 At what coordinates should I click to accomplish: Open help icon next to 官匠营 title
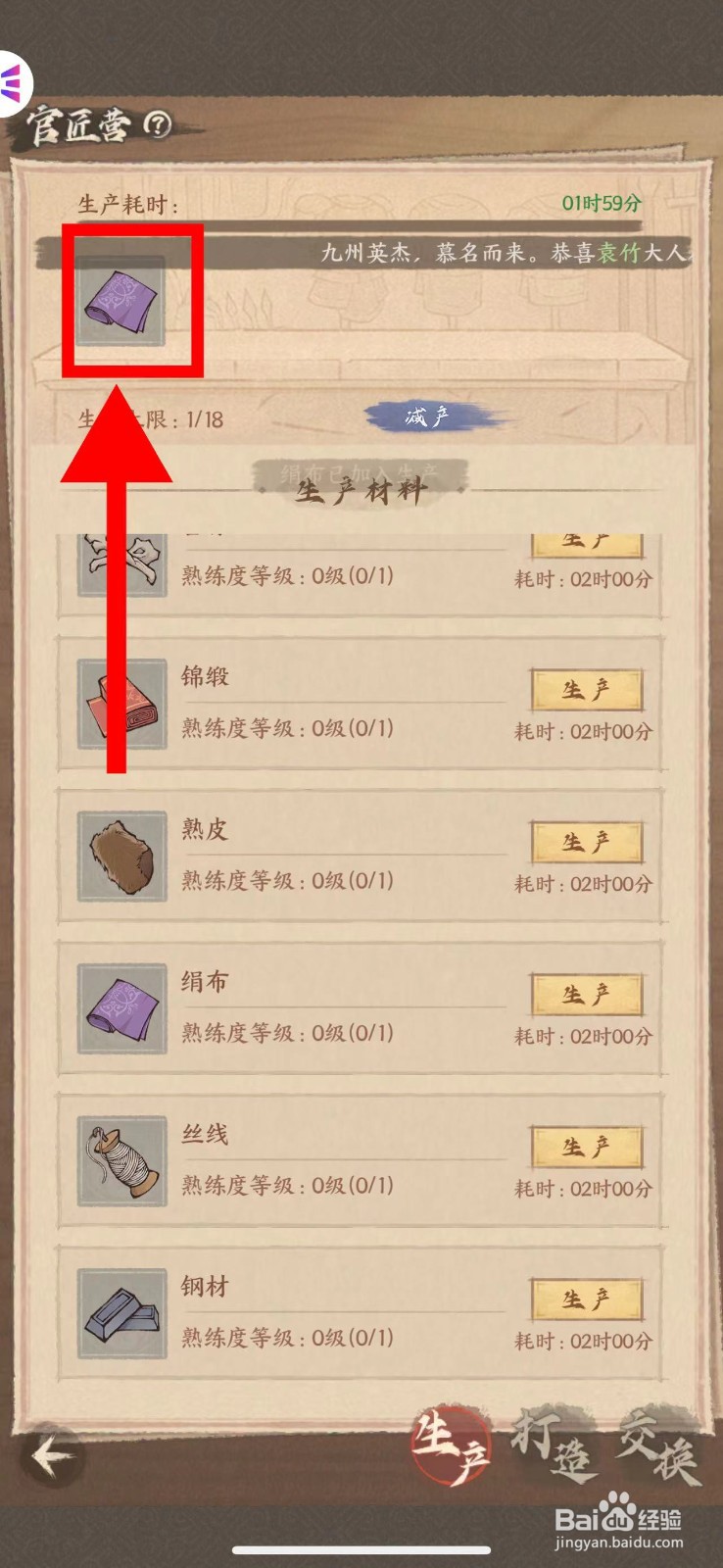(158, 123)
